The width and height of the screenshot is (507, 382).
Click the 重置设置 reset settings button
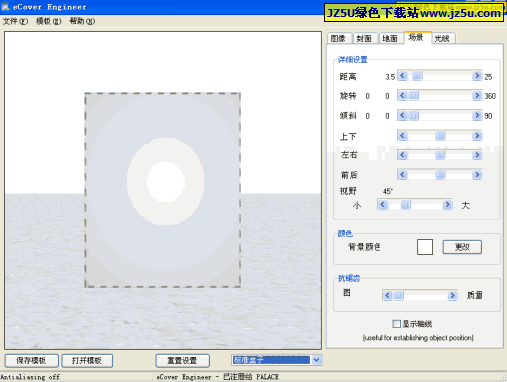182,361
